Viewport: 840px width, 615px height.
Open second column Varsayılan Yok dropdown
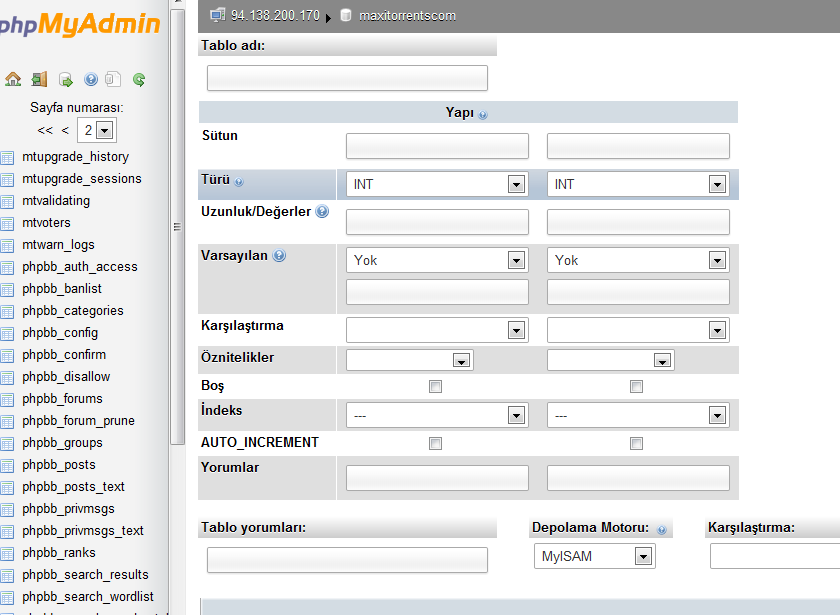pyautogui.click(x=638, y=260)
